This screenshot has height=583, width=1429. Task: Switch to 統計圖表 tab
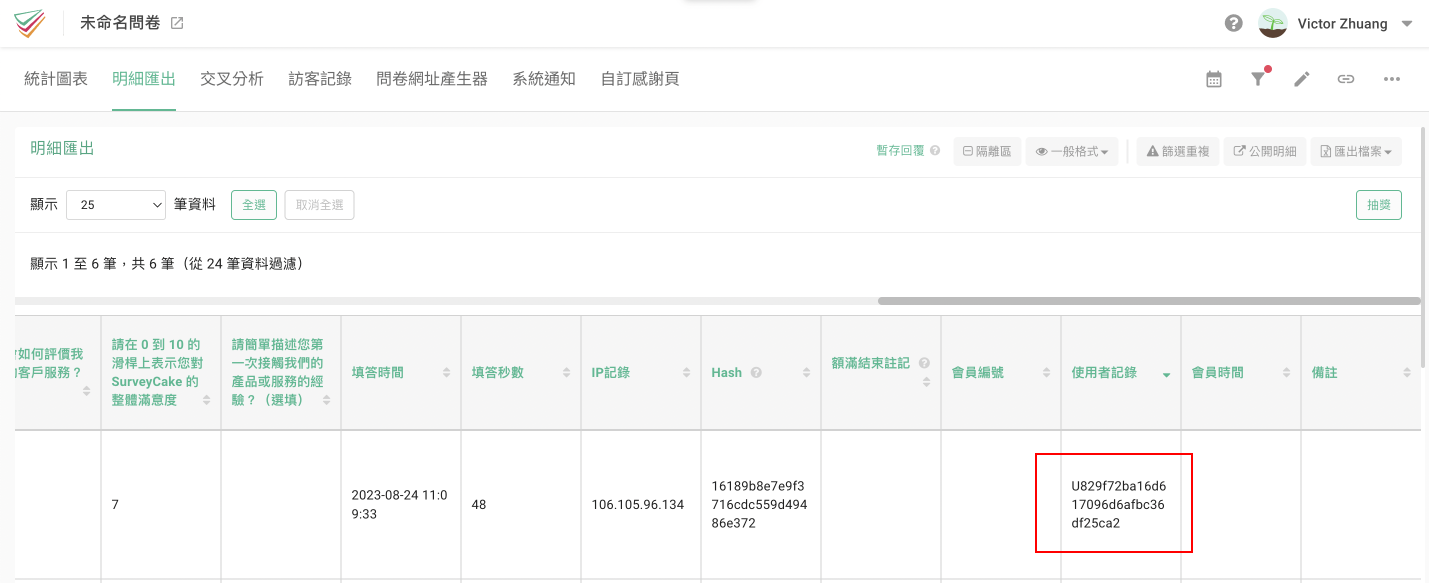click(x=56, y=79)
